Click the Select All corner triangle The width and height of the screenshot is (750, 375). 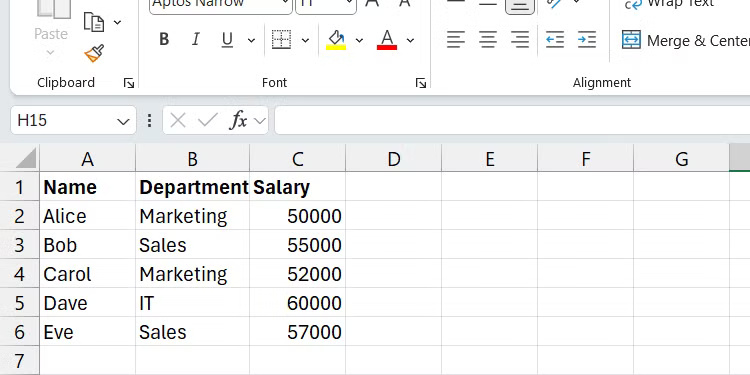[x=26, y=158]
